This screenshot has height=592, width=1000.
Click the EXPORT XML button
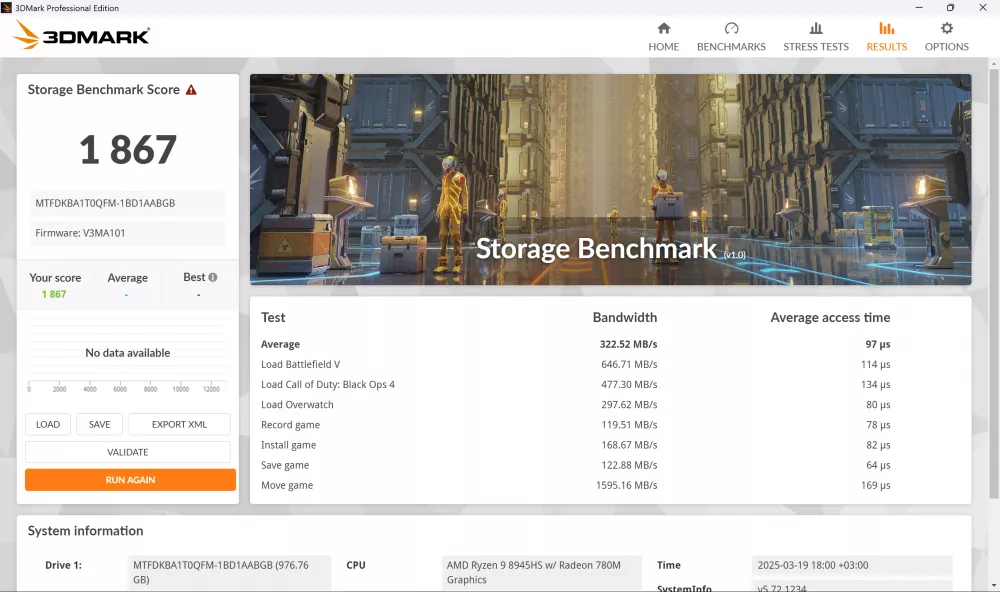(x=179, y=424)
